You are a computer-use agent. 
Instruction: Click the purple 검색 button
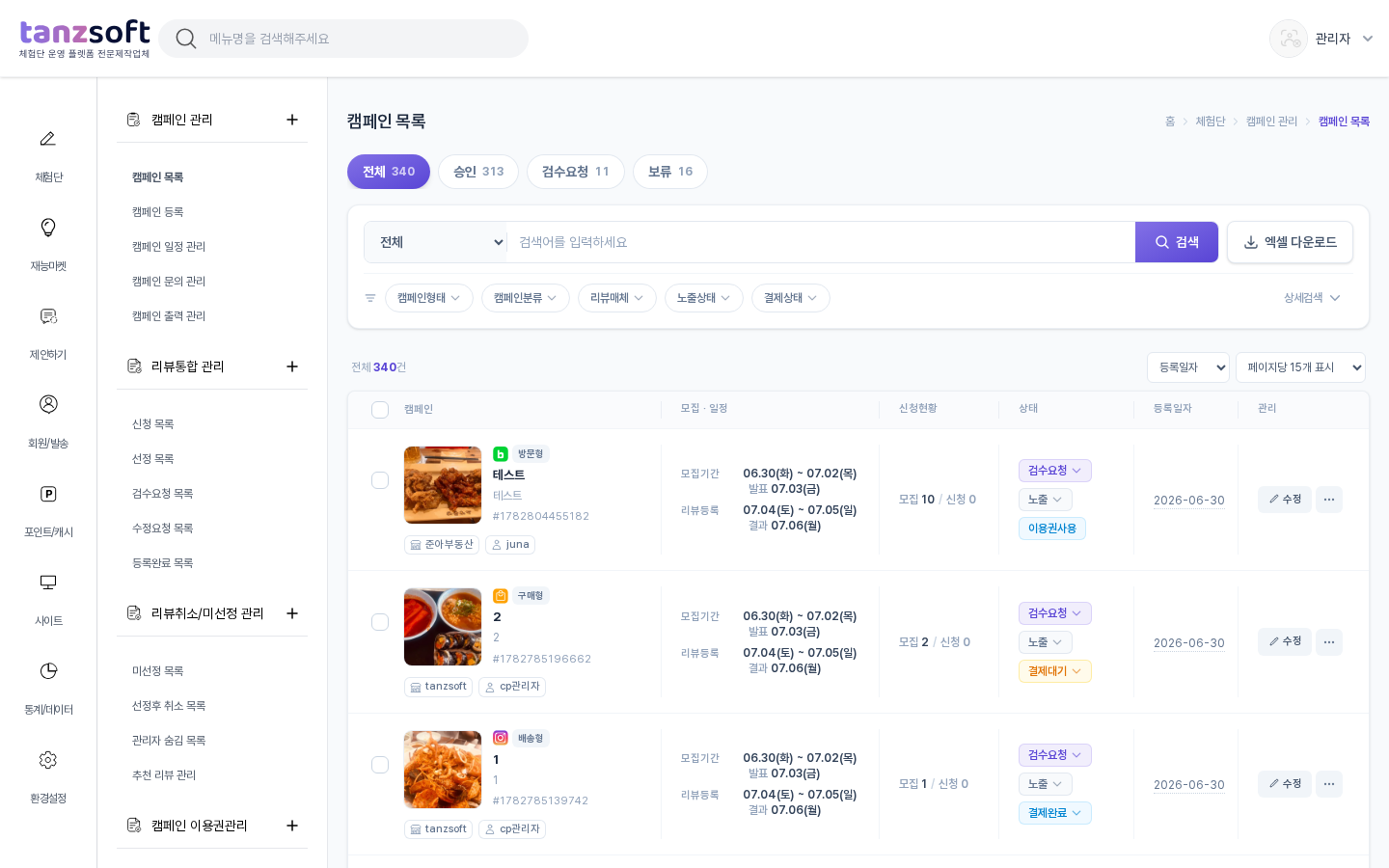pyautogui.click(x=1177, y=242)
